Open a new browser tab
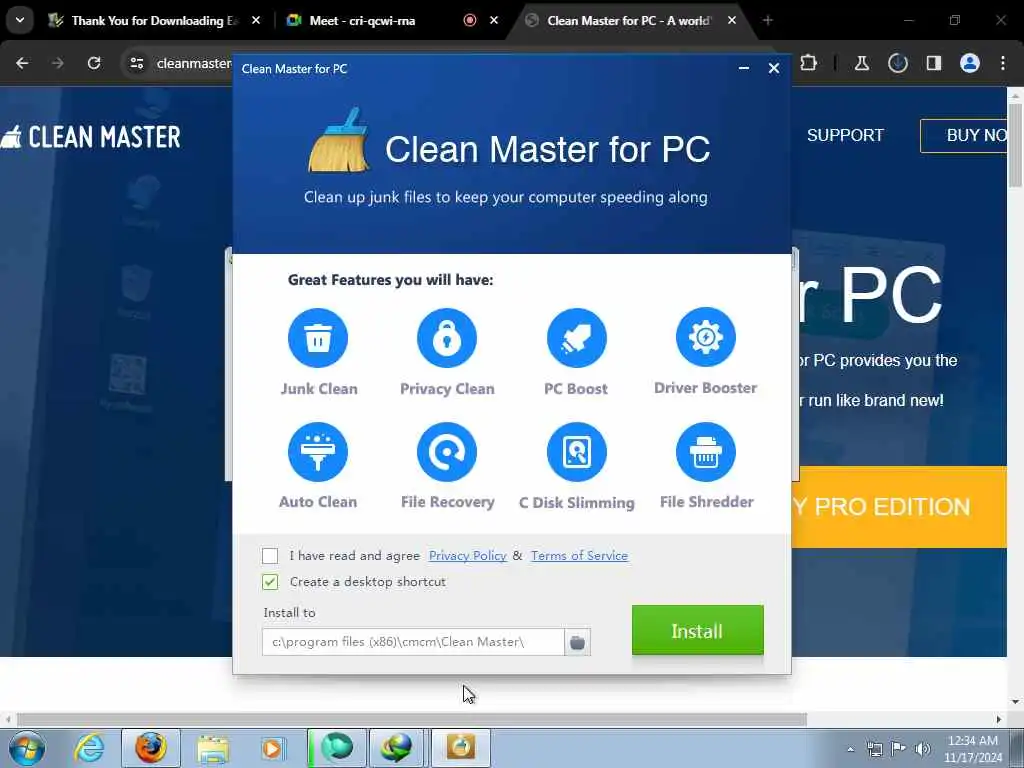The width and height of the screenshot is (1024, 768). click(767, 21)
